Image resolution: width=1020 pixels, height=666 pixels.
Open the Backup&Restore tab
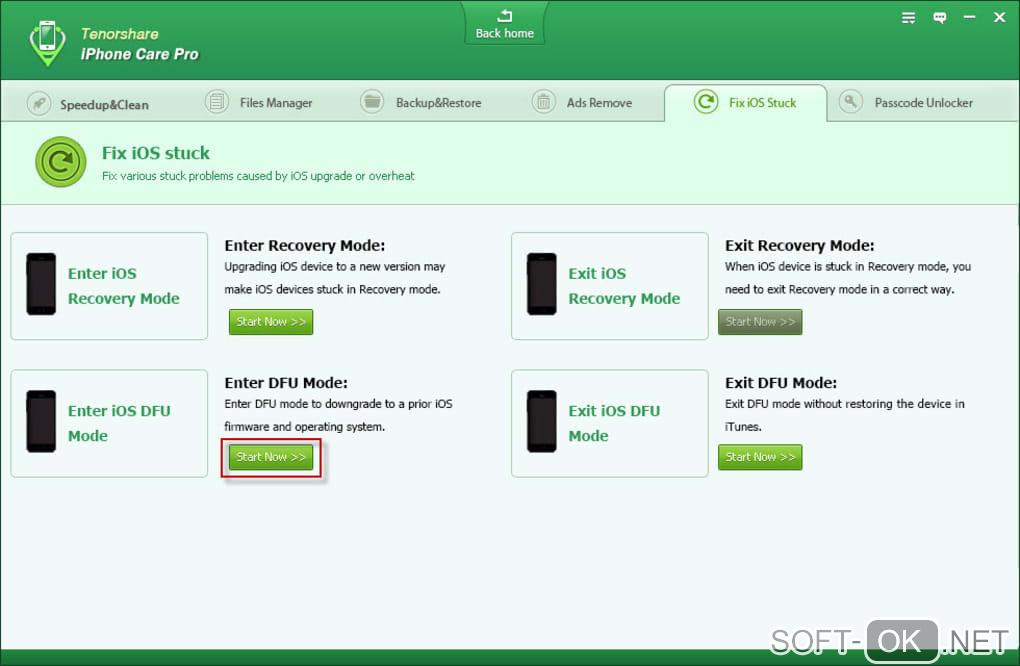pos(422,103)
